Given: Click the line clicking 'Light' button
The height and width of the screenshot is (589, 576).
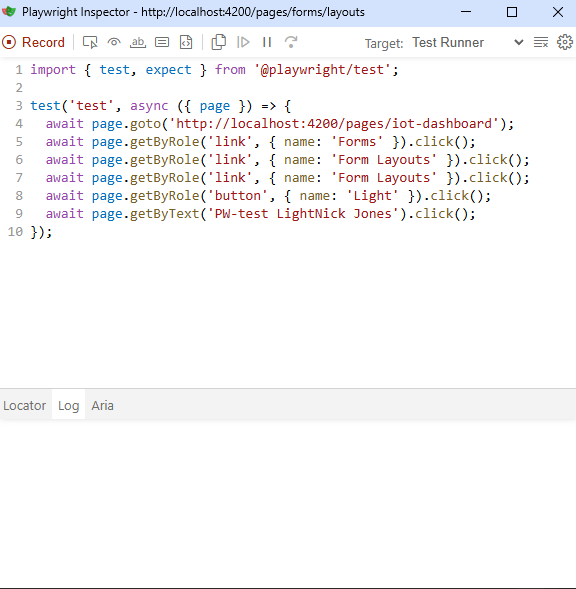Looking at the screenshot, I should 268,196.
